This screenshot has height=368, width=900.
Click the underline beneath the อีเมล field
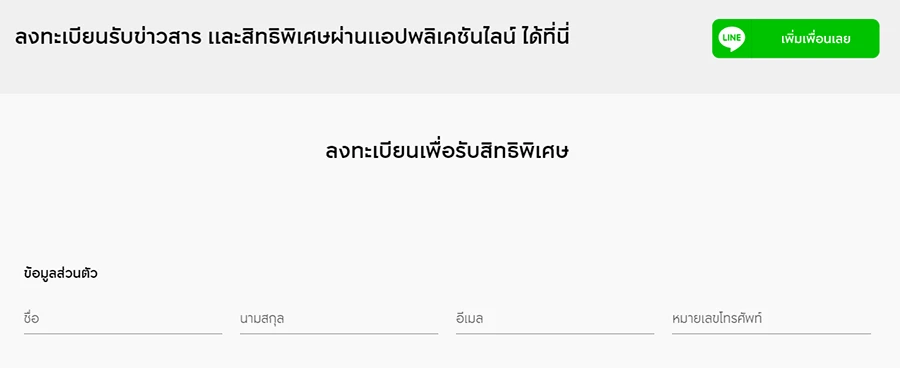(555, 333)
